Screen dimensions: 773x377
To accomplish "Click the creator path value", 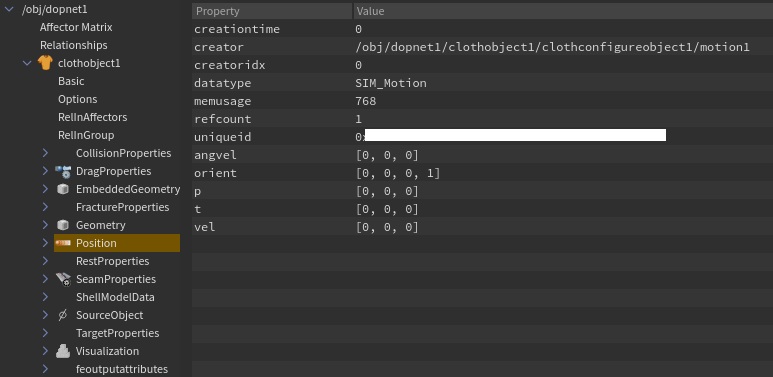I will pos(552,47).
